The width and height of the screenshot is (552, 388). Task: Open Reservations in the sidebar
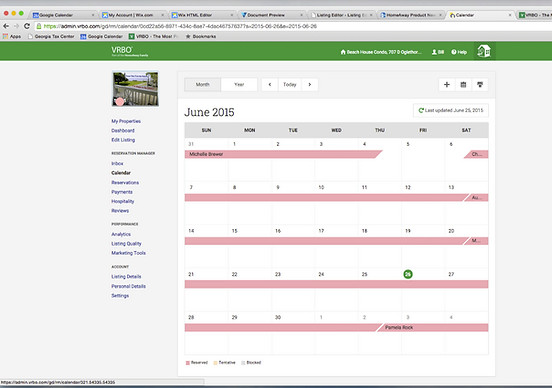(125, 182)
